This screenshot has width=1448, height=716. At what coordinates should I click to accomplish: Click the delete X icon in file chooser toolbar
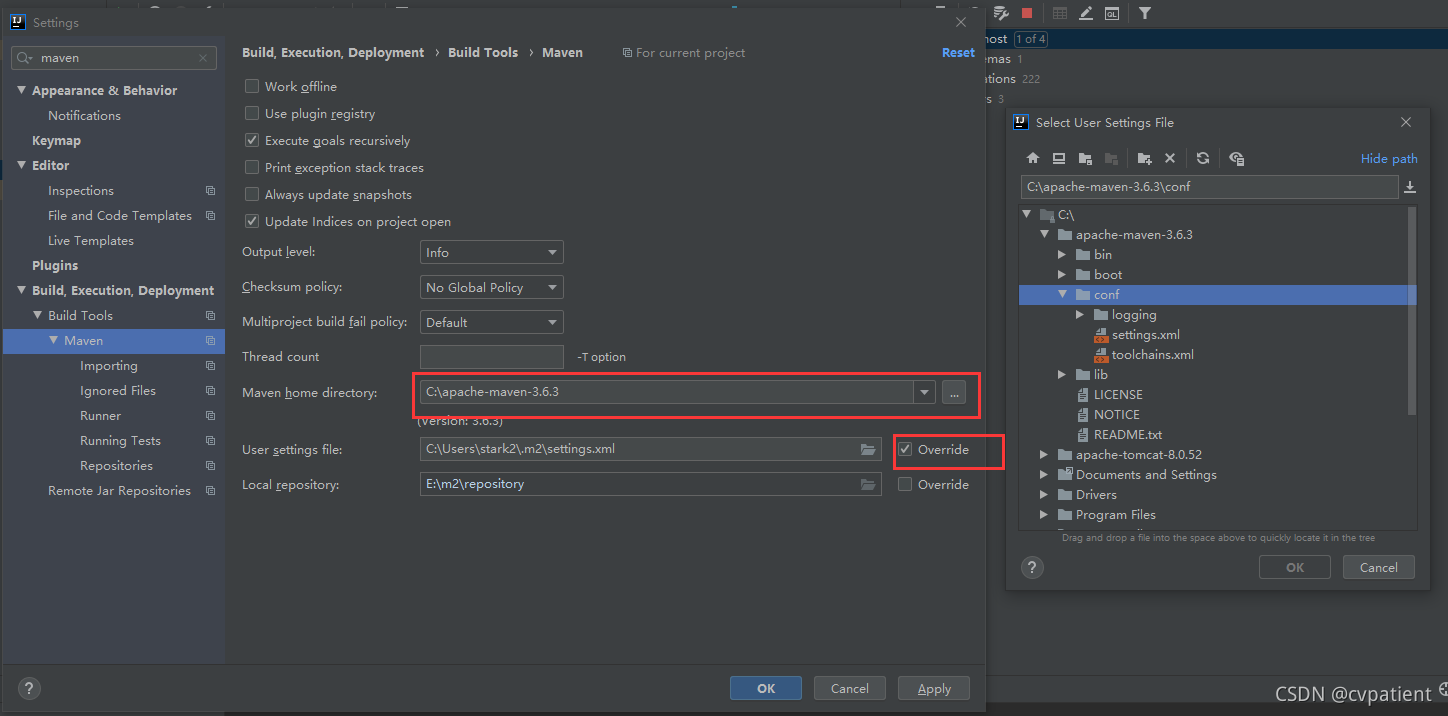tap(1170, 158)
